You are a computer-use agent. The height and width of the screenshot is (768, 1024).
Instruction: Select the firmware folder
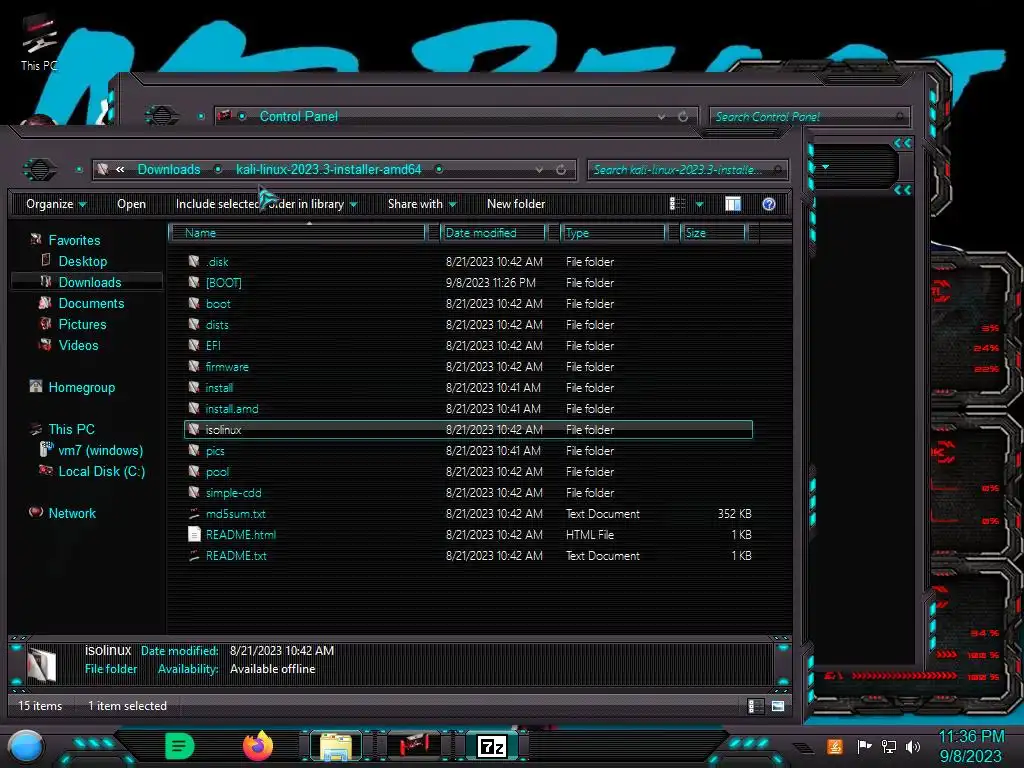(x=227, y=366)
